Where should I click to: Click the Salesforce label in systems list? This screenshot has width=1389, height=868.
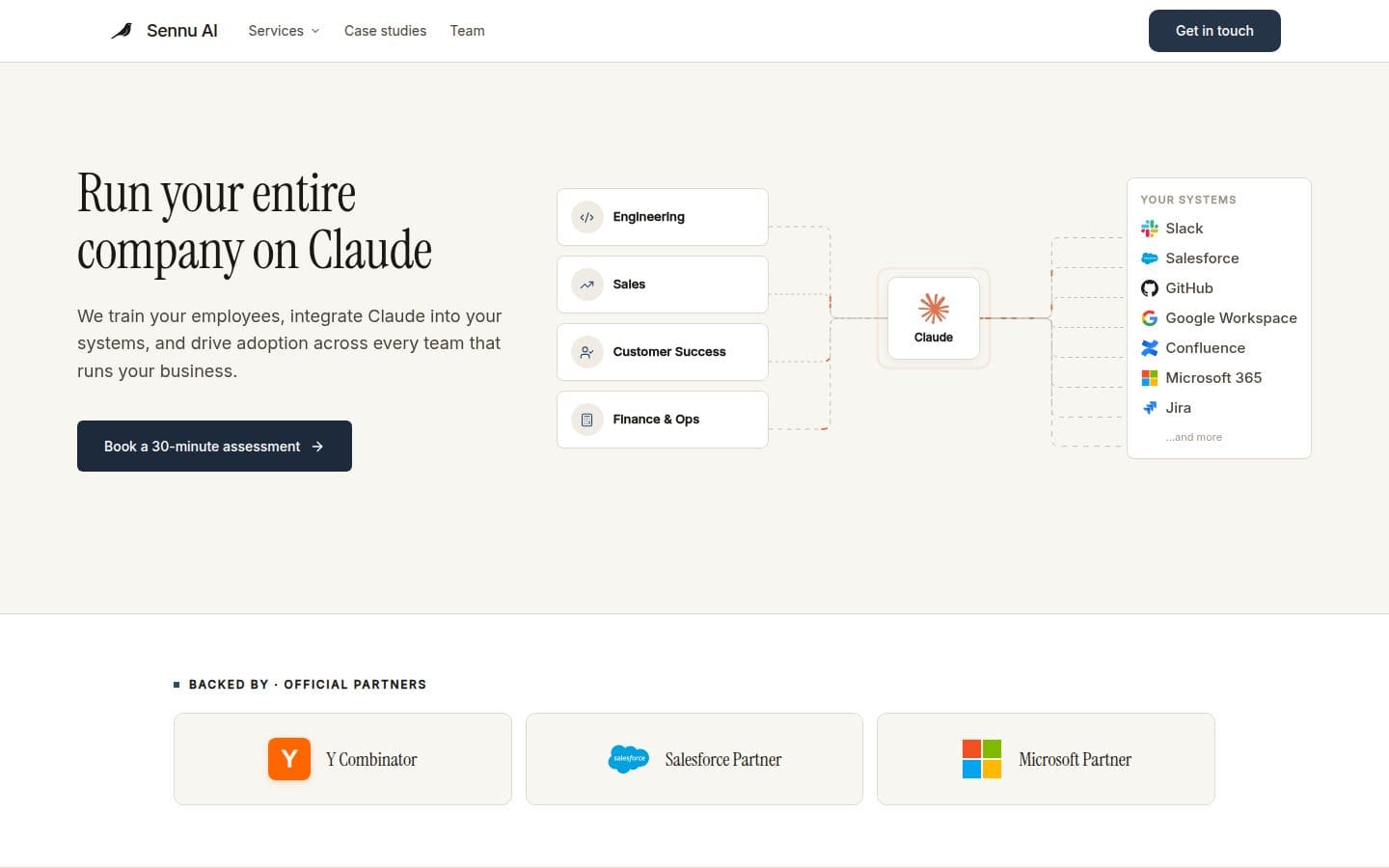coord(1202,258)
